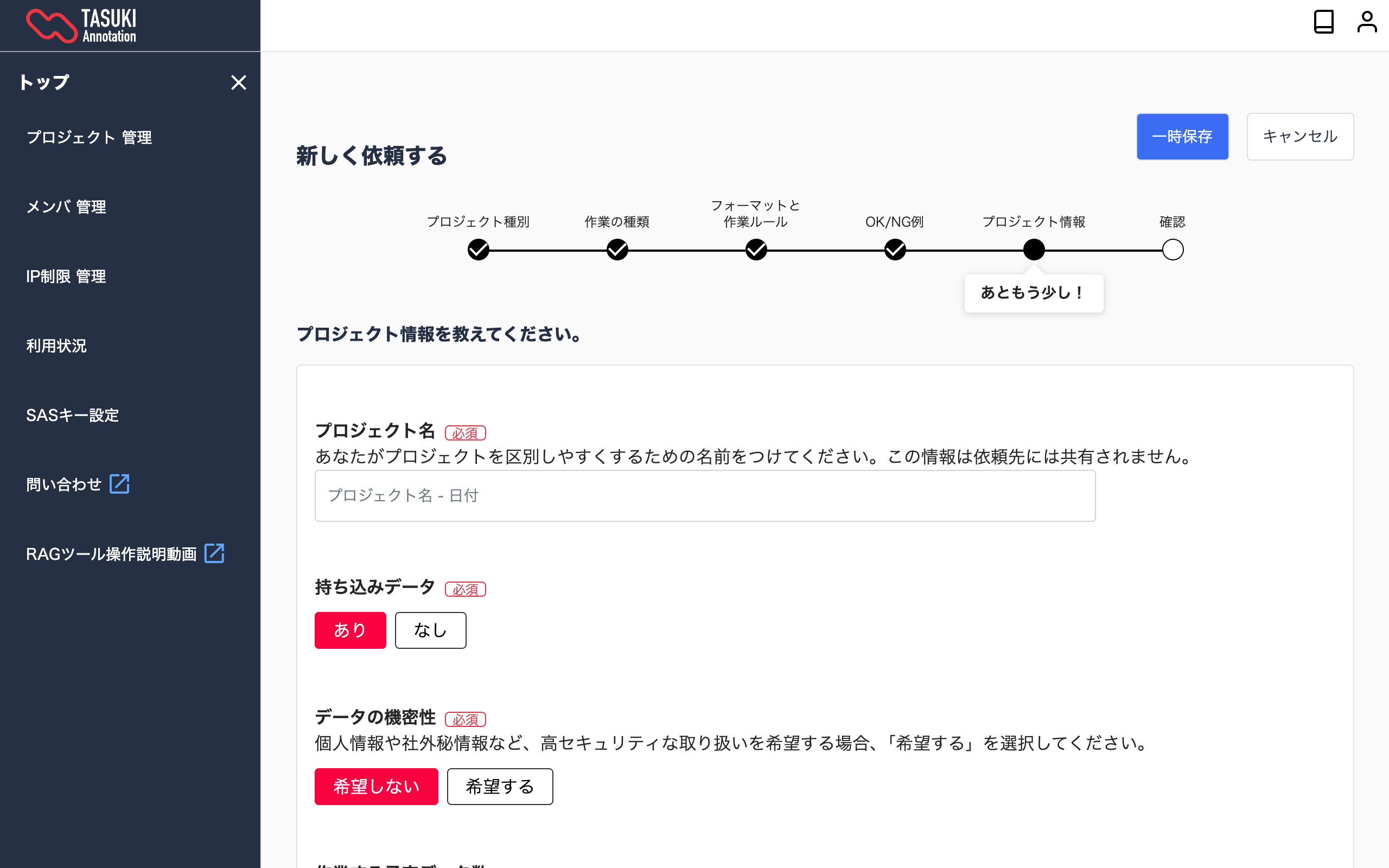Viewport: 1389px width, 868px height.
Task: Open プロジェクト 管理 in the sidebar
Action: (x=89, y=138)
